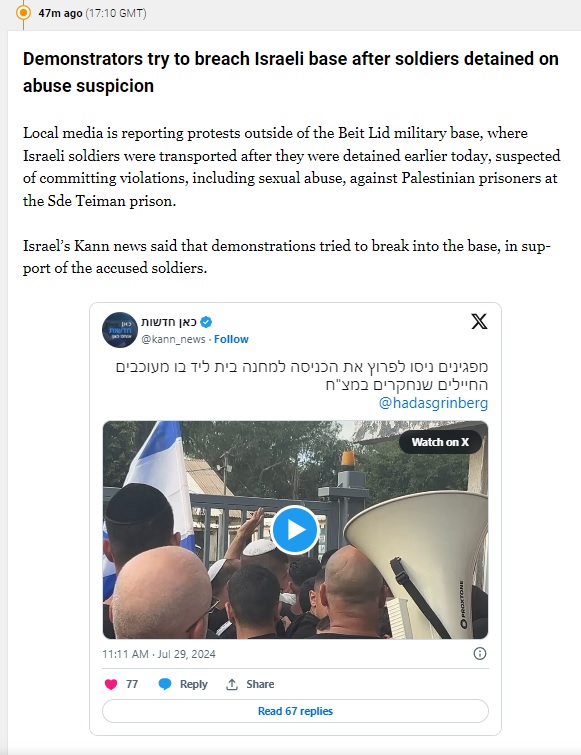Image resolution: width=581 pixels, height=755 pixels.
Task: Play the embedded video
Action: 295,530
